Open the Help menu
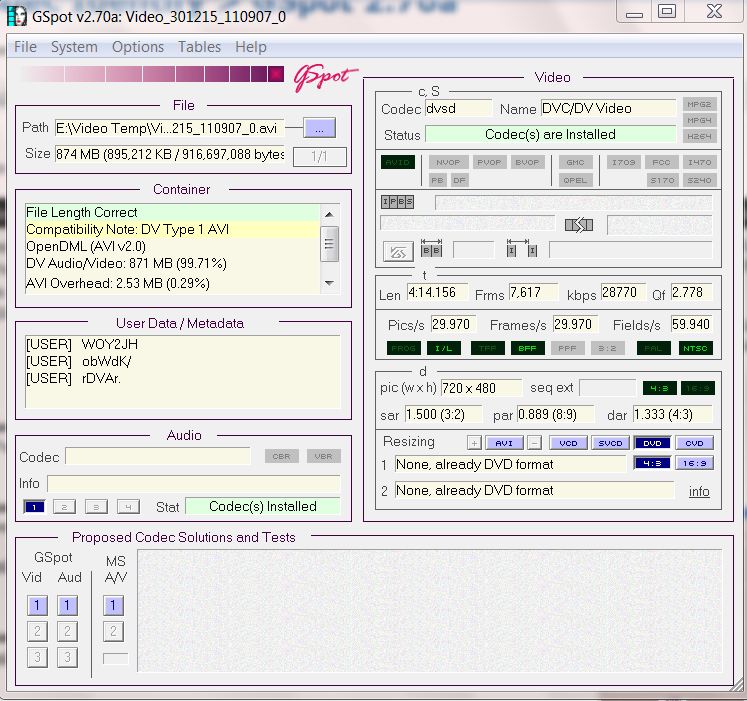The width and height of the screenshot is (747, 701). [251, 47]
